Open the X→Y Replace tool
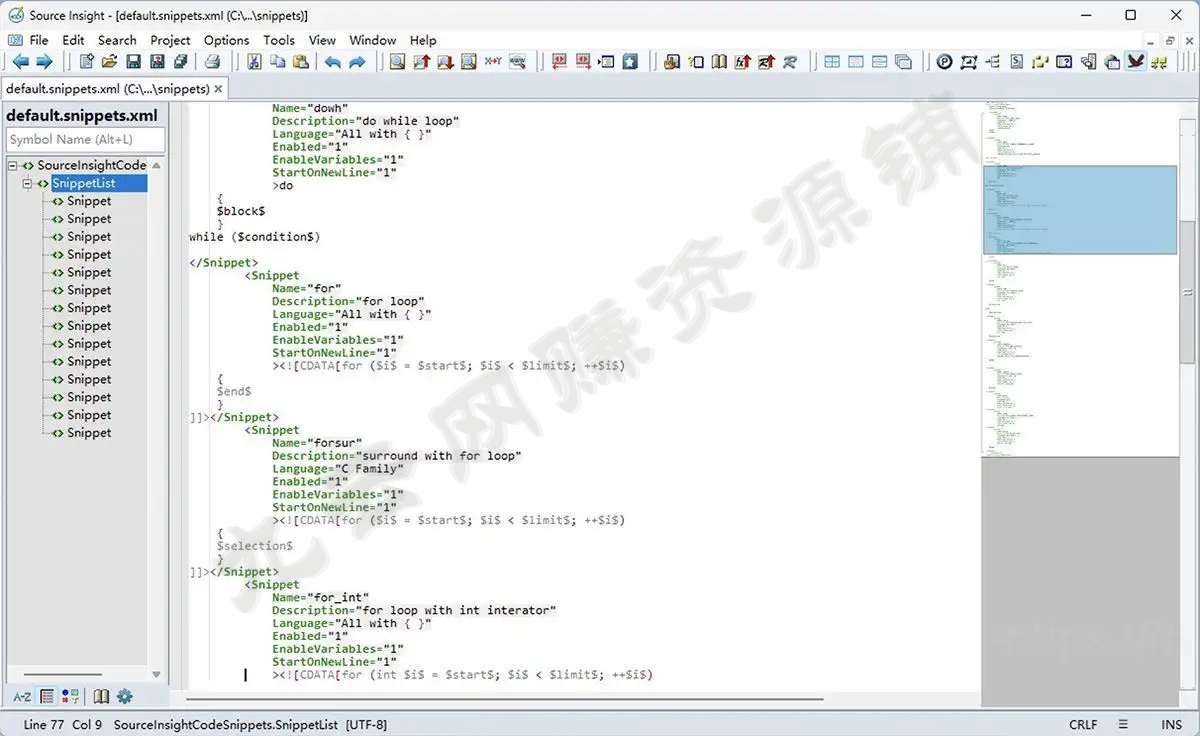The height and width of the screenshot is (736, 1200). point(493,62)
